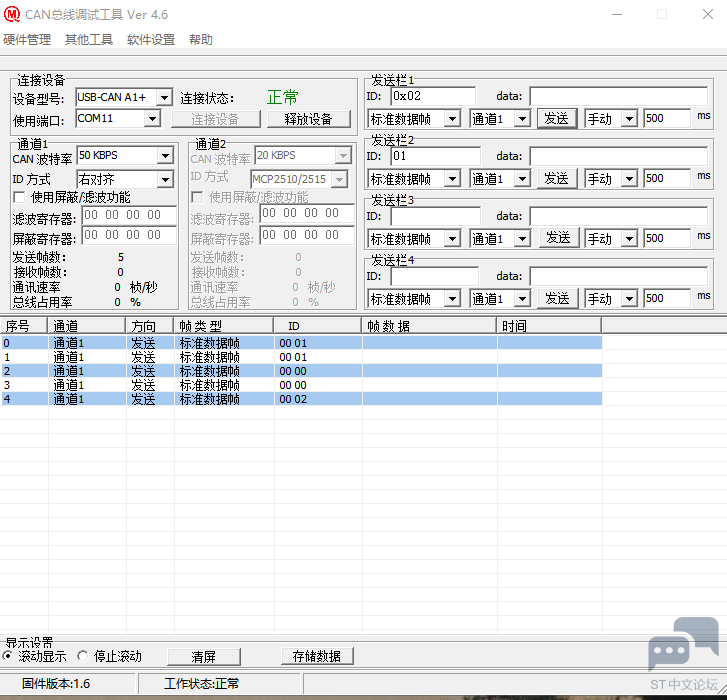Click the 序号 column header
Image resolution: width=727 pixels, height=700 pixels.
[24, 326]
